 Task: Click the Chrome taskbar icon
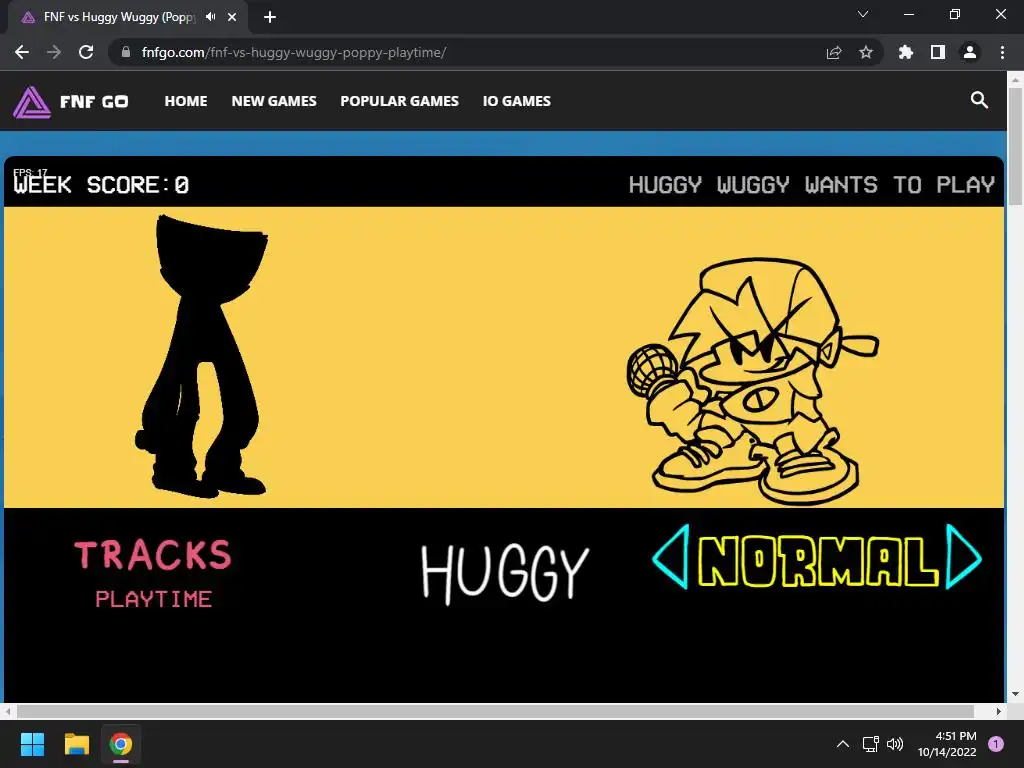121,744
